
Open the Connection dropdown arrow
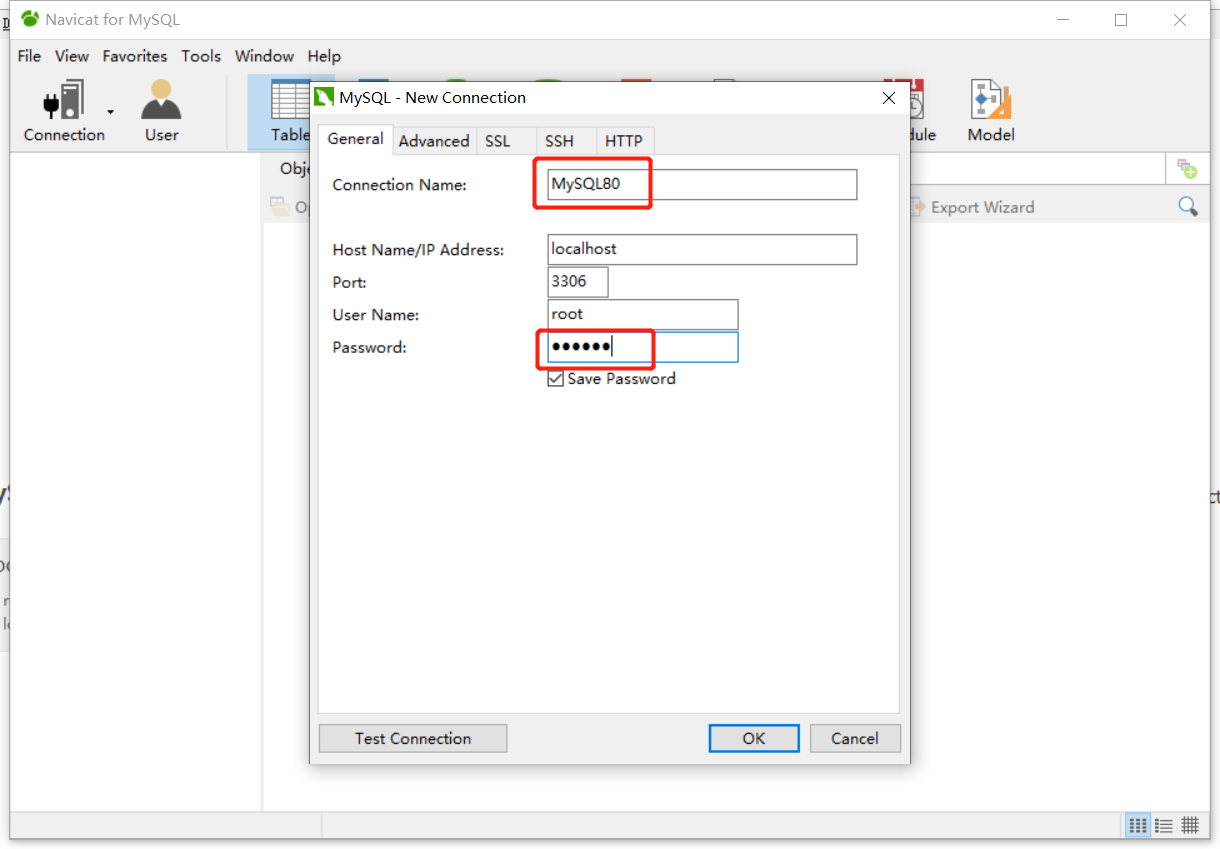click(111, 112)
